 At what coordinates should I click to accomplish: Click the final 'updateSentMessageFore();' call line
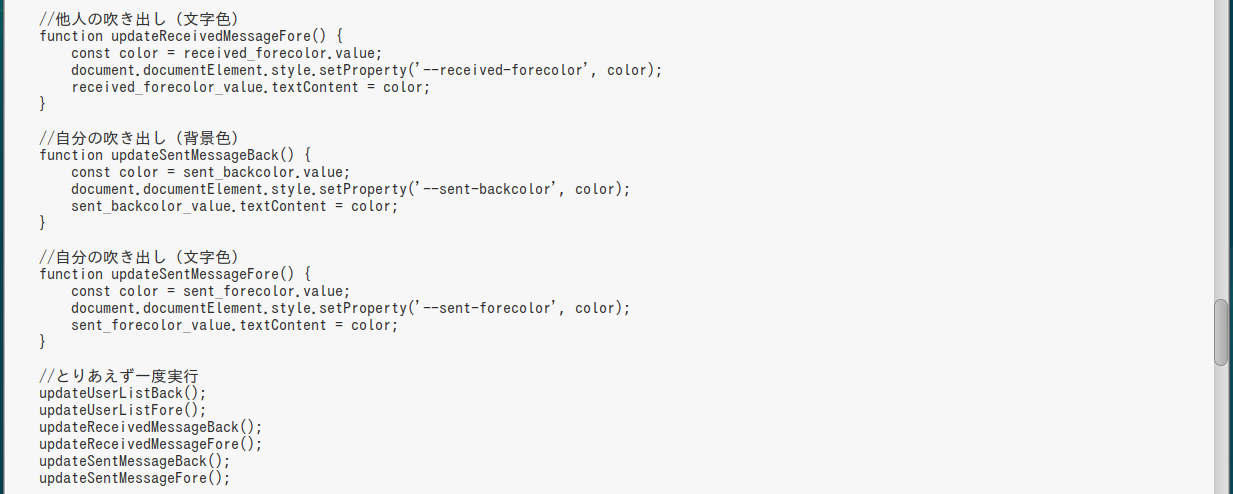(135, 478)
